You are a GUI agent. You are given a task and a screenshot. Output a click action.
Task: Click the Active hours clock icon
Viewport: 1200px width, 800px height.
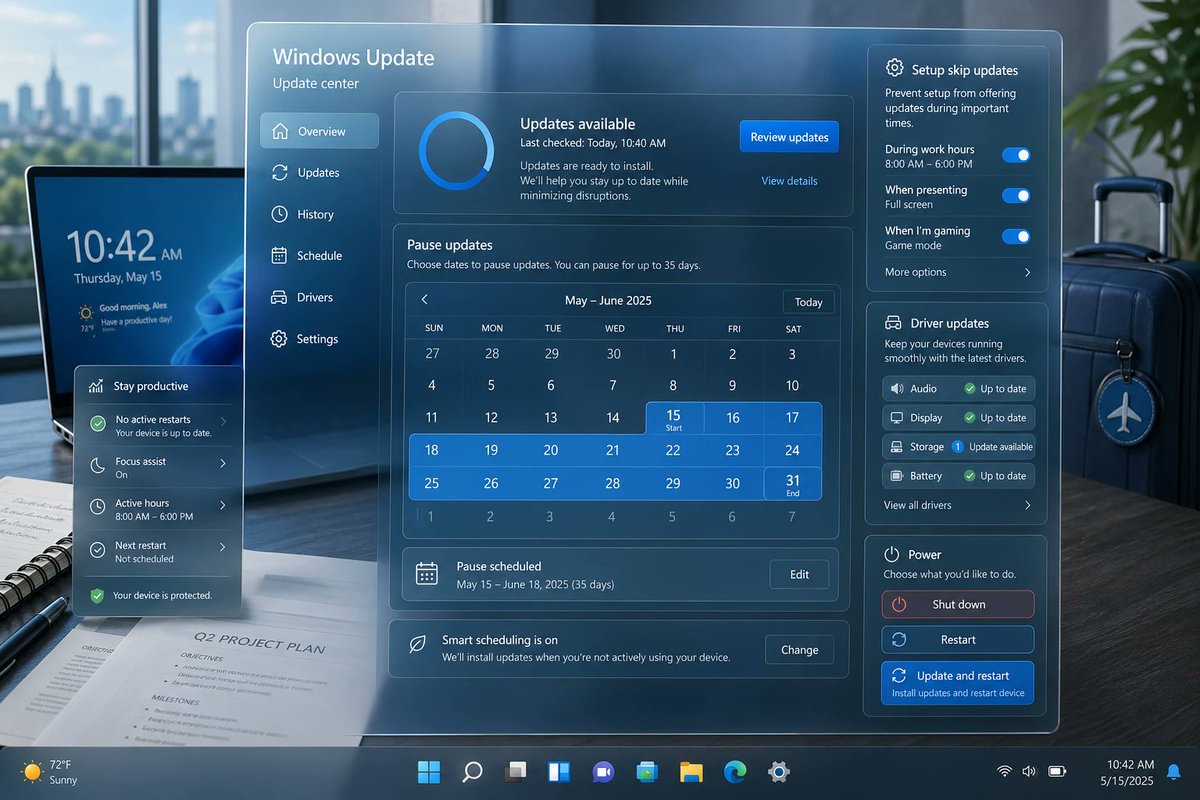[x=97, y=507]
